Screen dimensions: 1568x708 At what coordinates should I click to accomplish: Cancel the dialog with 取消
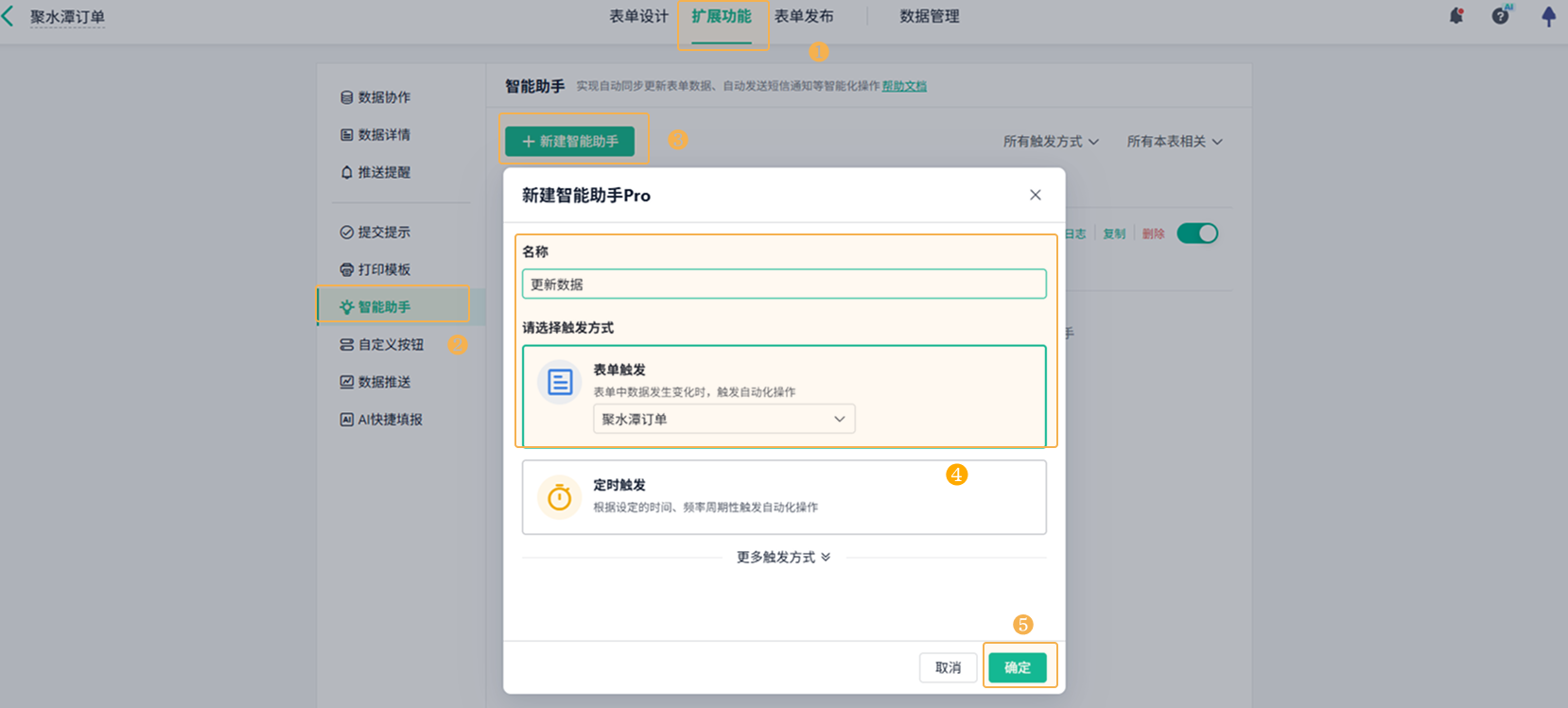click(948, 667)
